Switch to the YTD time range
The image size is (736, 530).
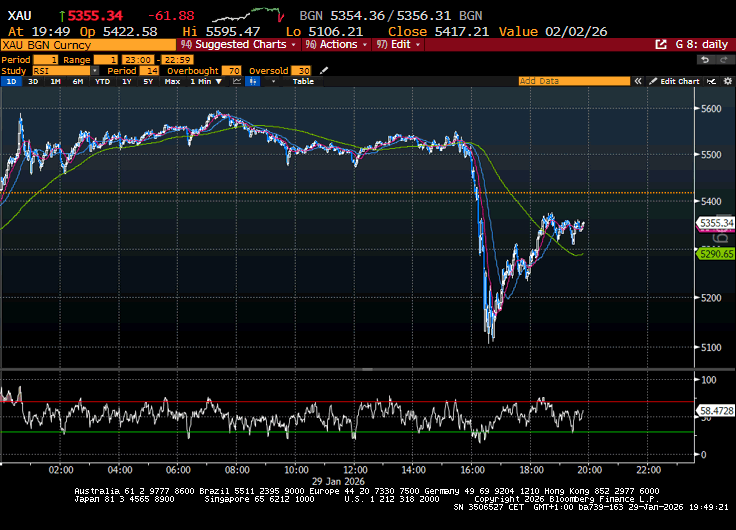[102, 82]
